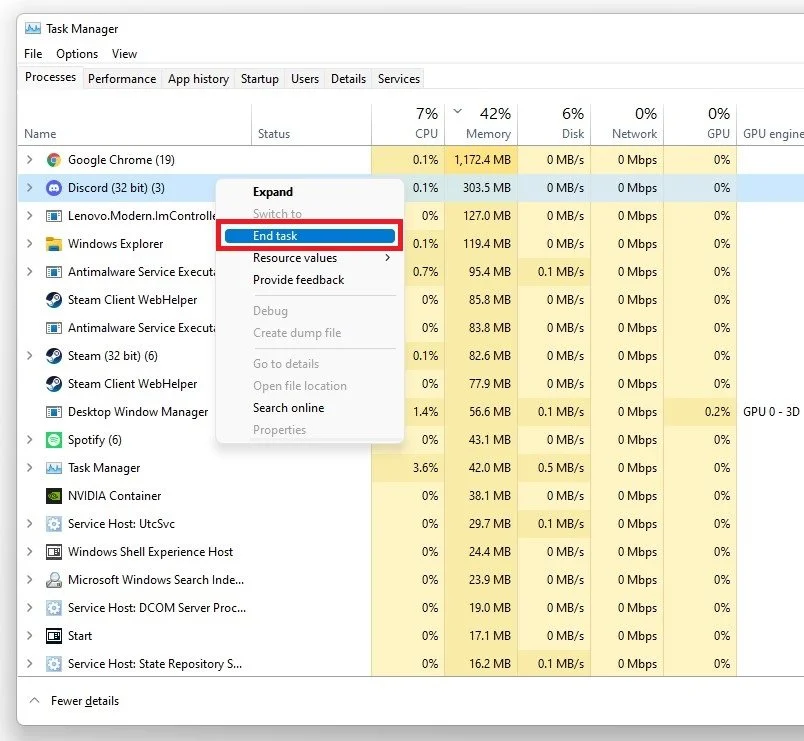
Task: Sort by the CPU column header
Action: [408, 124]
